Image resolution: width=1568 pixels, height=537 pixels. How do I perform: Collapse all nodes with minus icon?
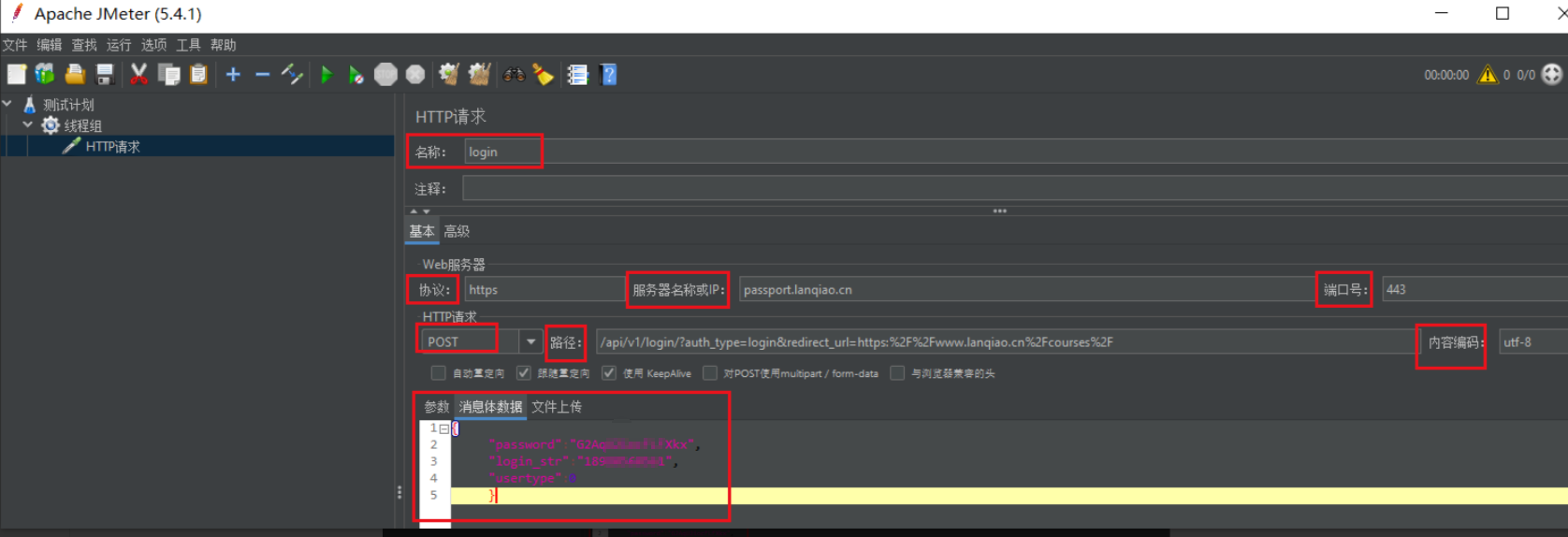(x=263, y=75)
